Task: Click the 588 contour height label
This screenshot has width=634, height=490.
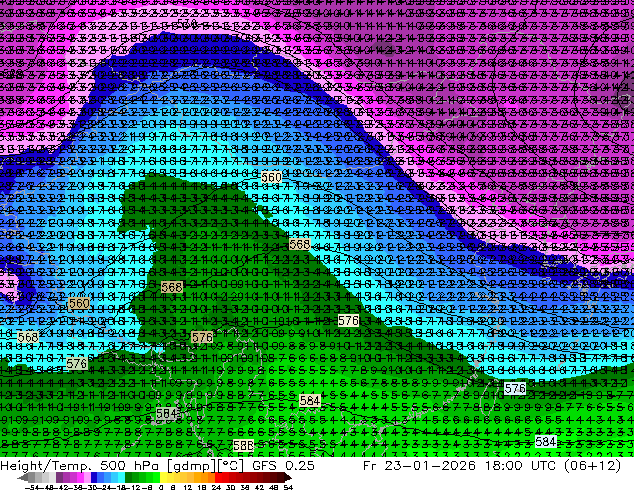Action: (243, 446)
